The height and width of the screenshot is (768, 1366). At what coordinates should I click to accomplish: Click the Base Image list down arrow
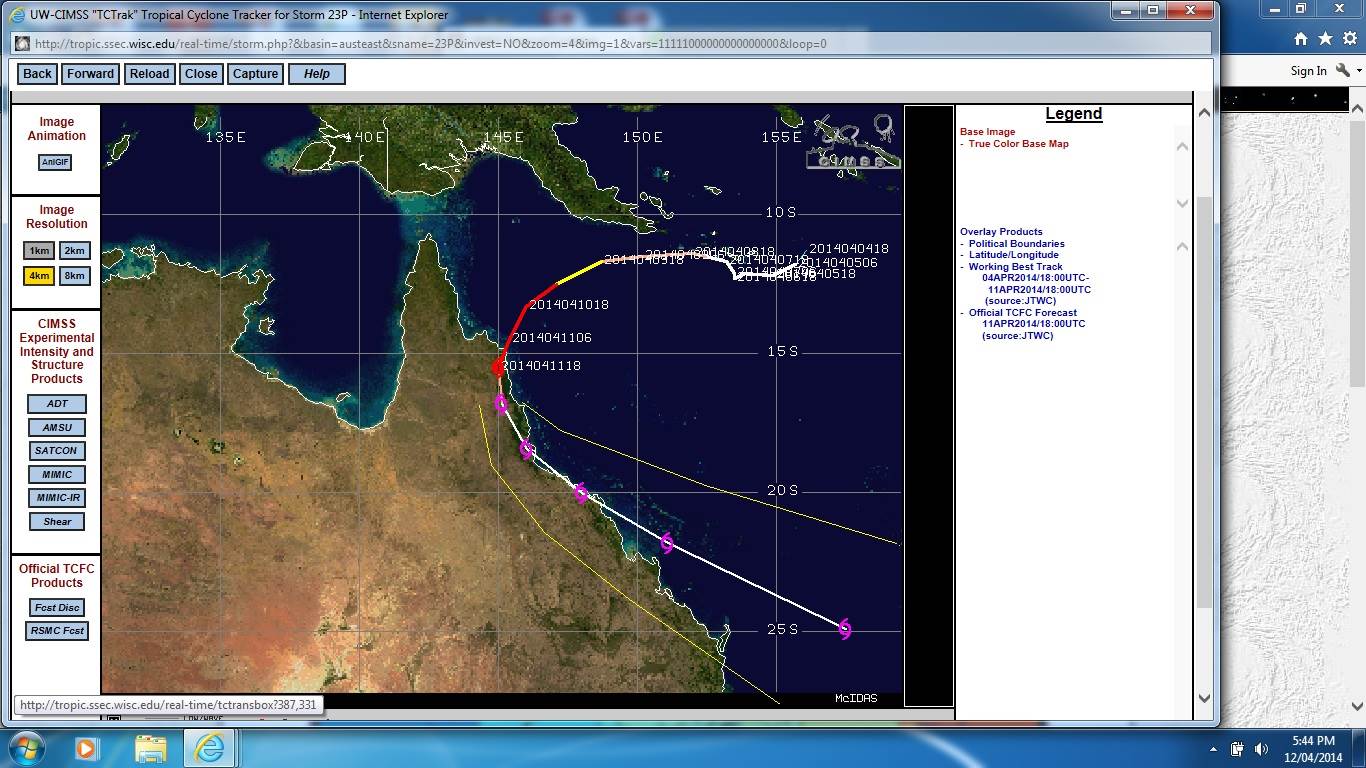coord(1182,203)
